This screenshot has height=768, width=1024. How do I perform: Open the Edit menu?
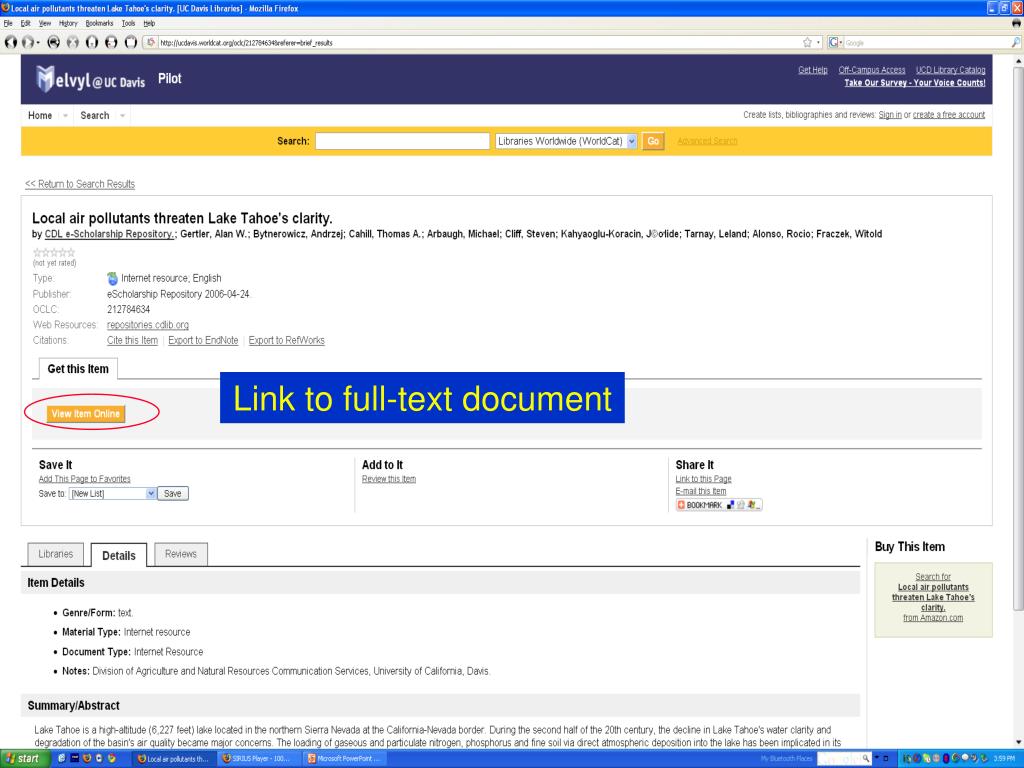click(x=25, y=23)
